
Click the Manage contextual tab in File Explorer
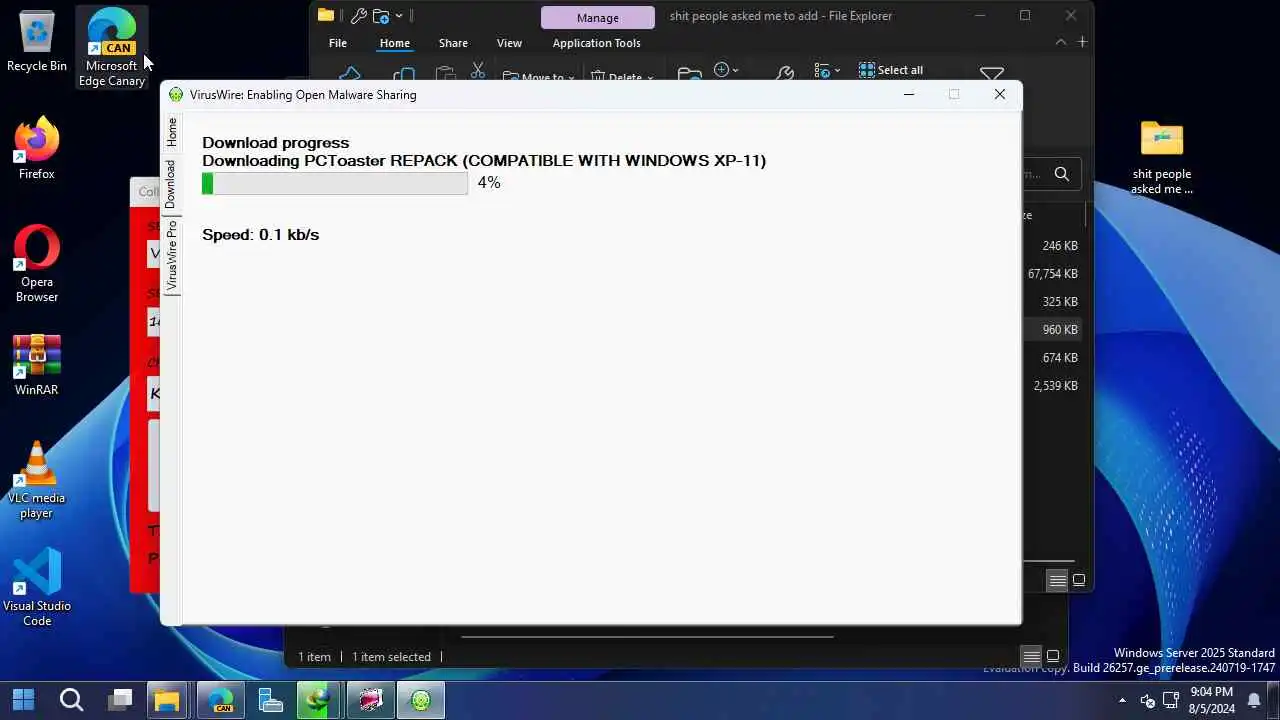pos(598,18)
